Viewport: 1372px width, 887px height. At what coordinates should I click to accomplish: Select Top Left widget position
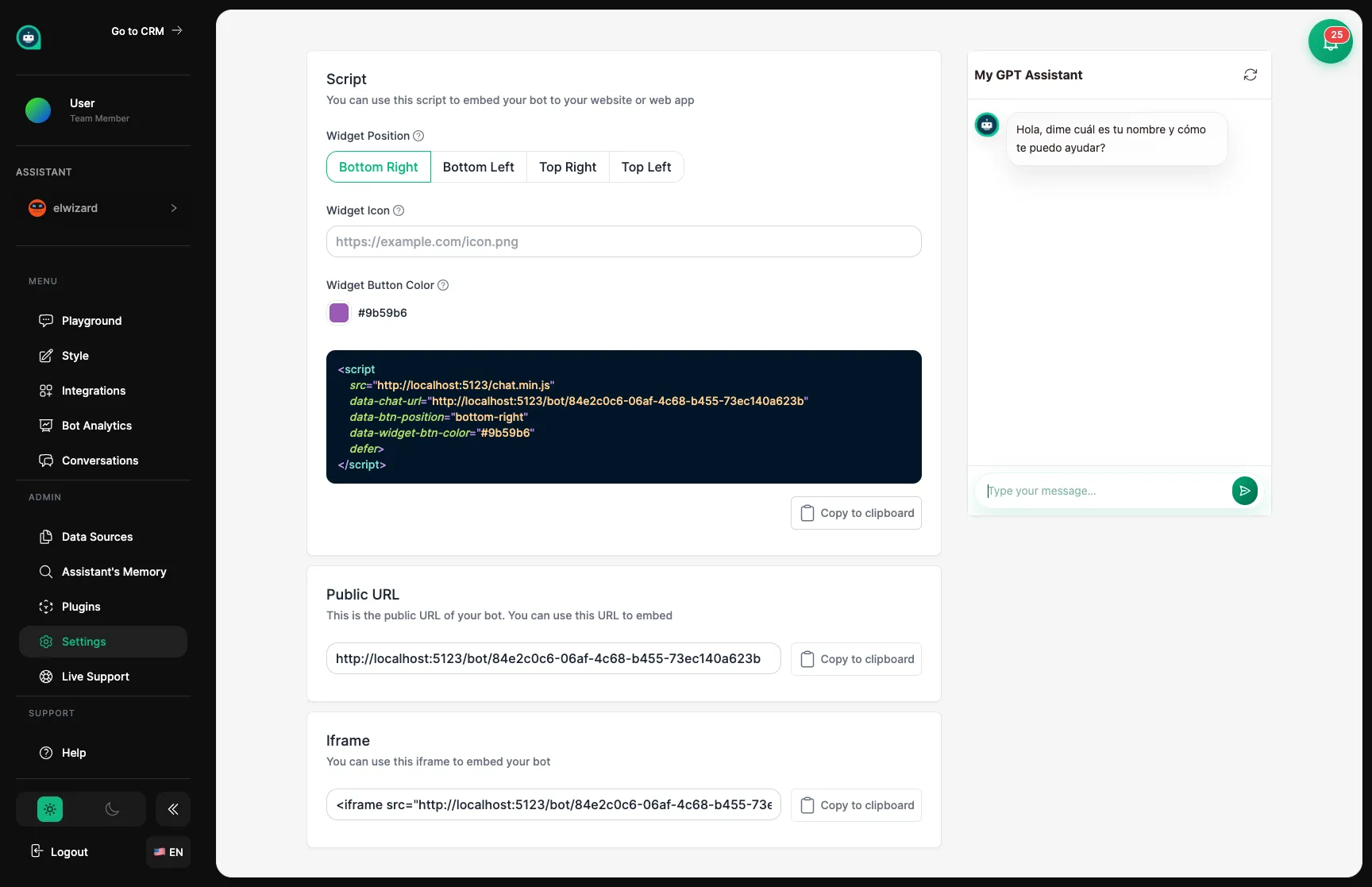[x=646, y=167]
